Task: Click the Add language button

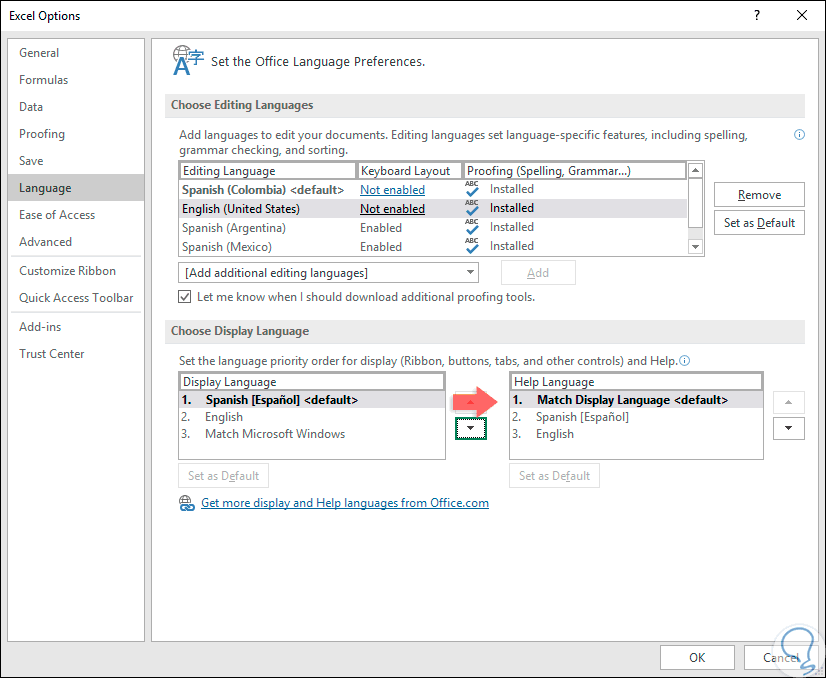Action: point(538,273)
